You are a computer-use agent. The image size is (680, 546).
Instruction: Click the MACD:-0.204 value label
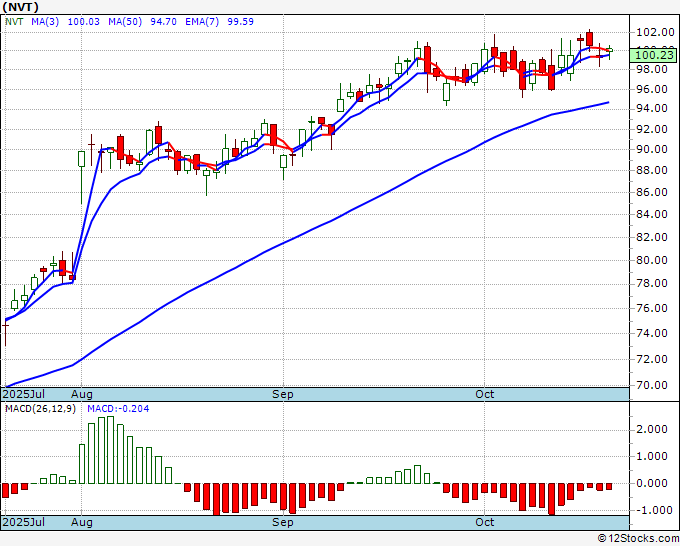tap(118, 409)
